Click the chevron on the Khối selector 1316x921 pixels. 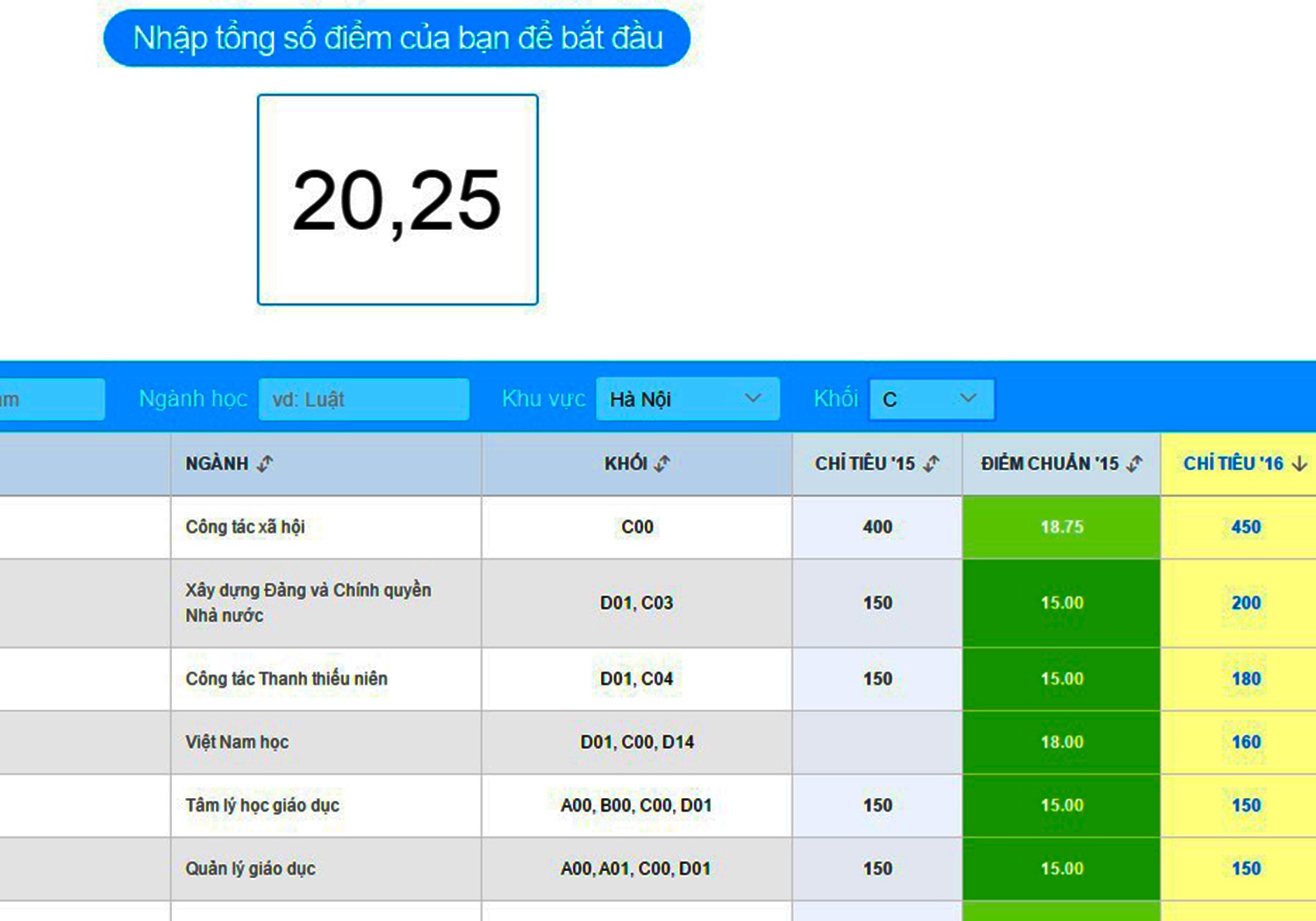[969, 398]
